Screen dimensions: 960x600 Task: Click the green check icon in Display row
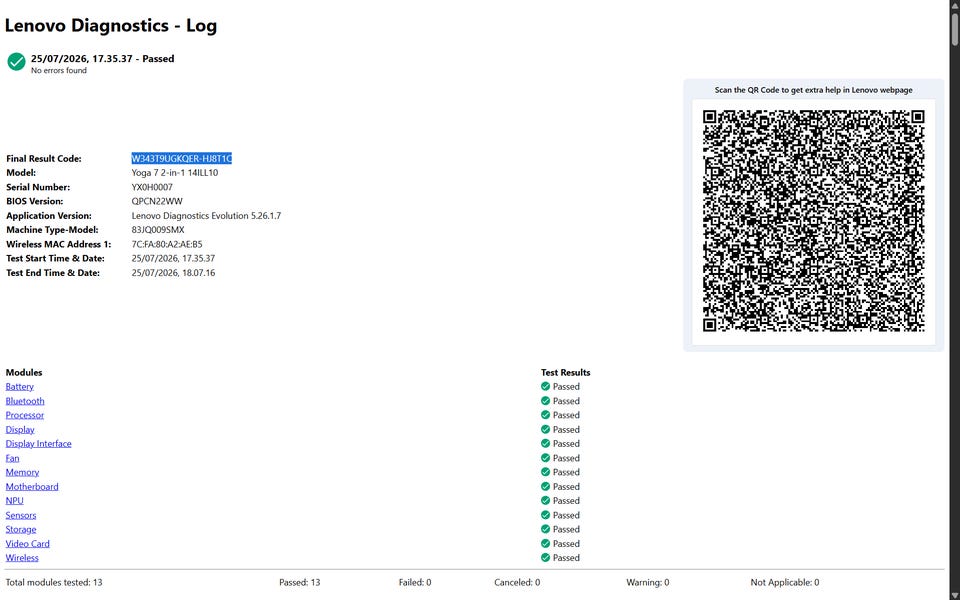546,429
